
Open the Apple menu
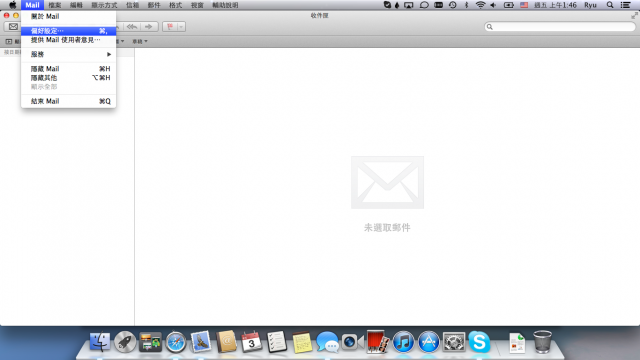(13, 5)
